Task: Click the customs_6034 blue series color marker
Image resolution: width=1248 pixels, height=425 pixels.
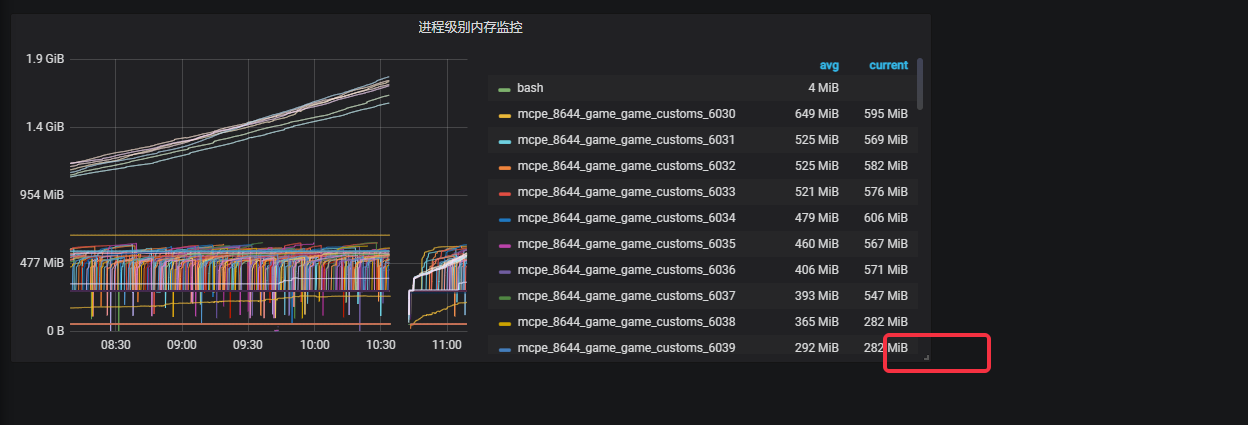Action: point(505,219)
